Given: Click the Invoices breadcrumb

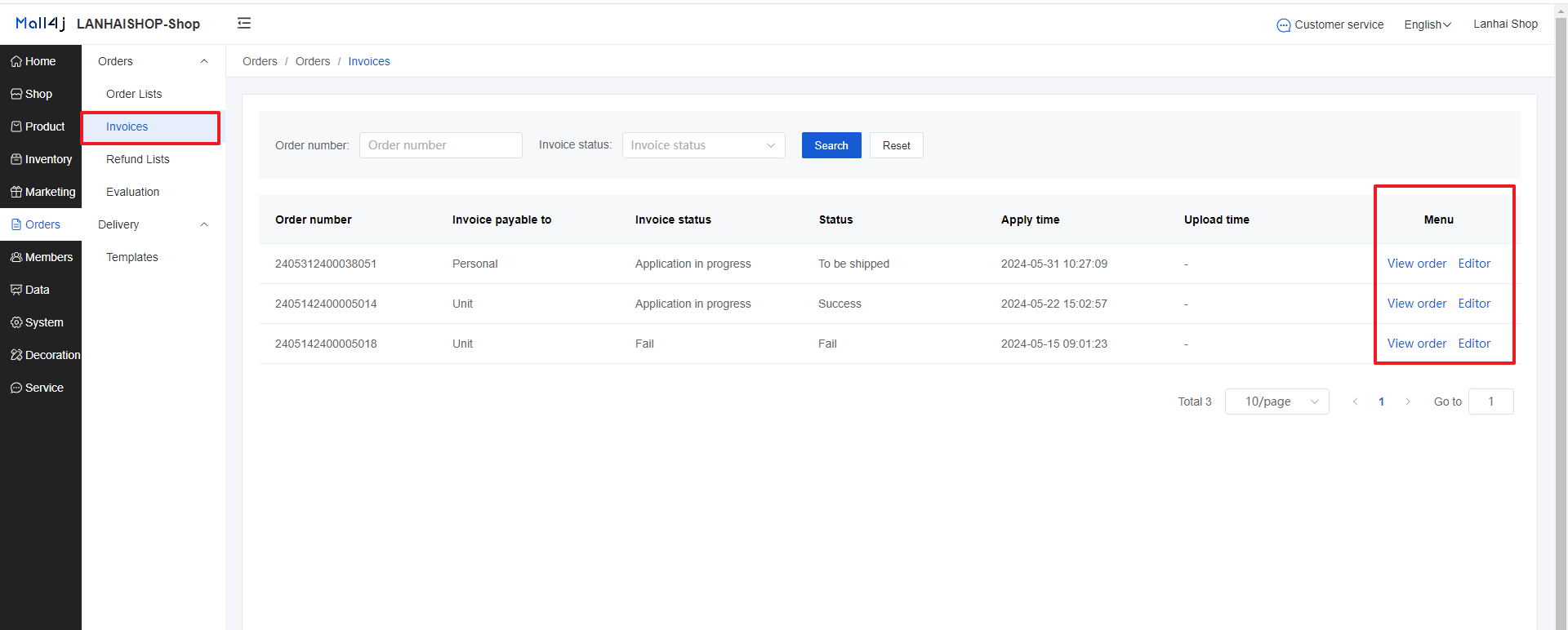Looking at the screenshot, I should [x=369, y=61].
